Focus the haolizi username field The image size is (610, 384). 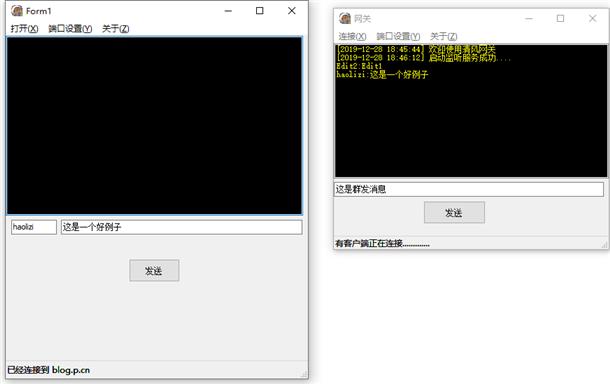click(34, 227)
